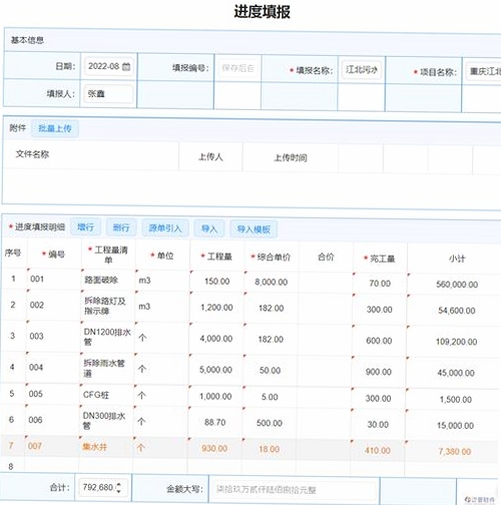This screenshot has height=505, width=501.
Task: Click the 小计 column header
Action: (457, 259)
